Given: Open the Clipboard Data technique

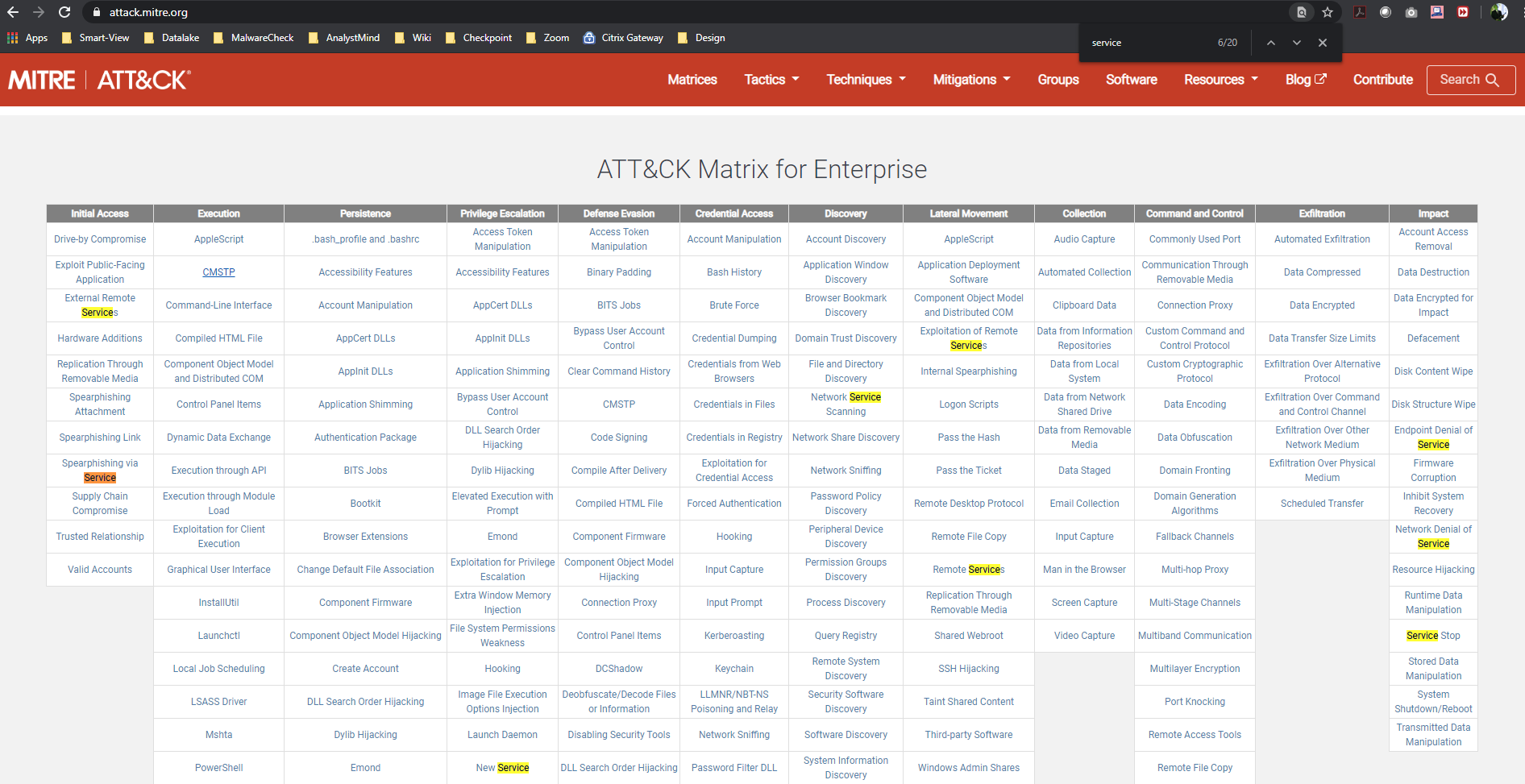Looking at the screenshot, I should 1084,305.
